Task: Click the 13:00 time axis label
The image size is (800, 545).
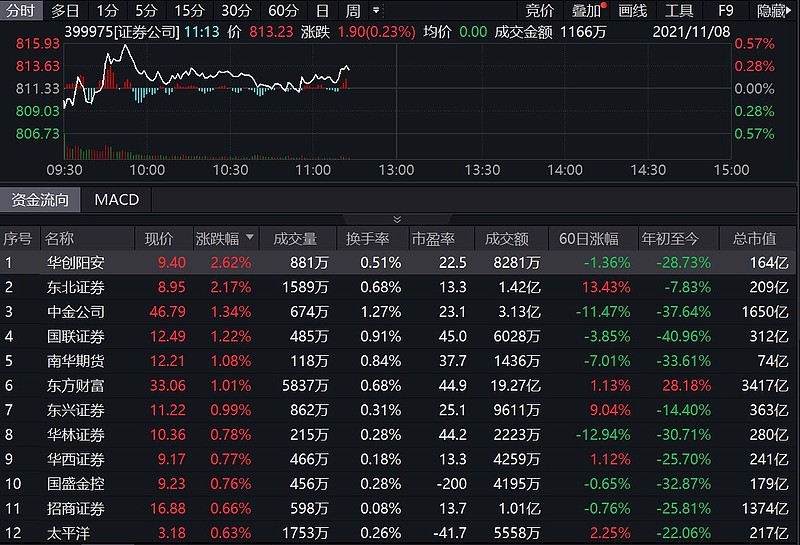Action: point(396,170)
